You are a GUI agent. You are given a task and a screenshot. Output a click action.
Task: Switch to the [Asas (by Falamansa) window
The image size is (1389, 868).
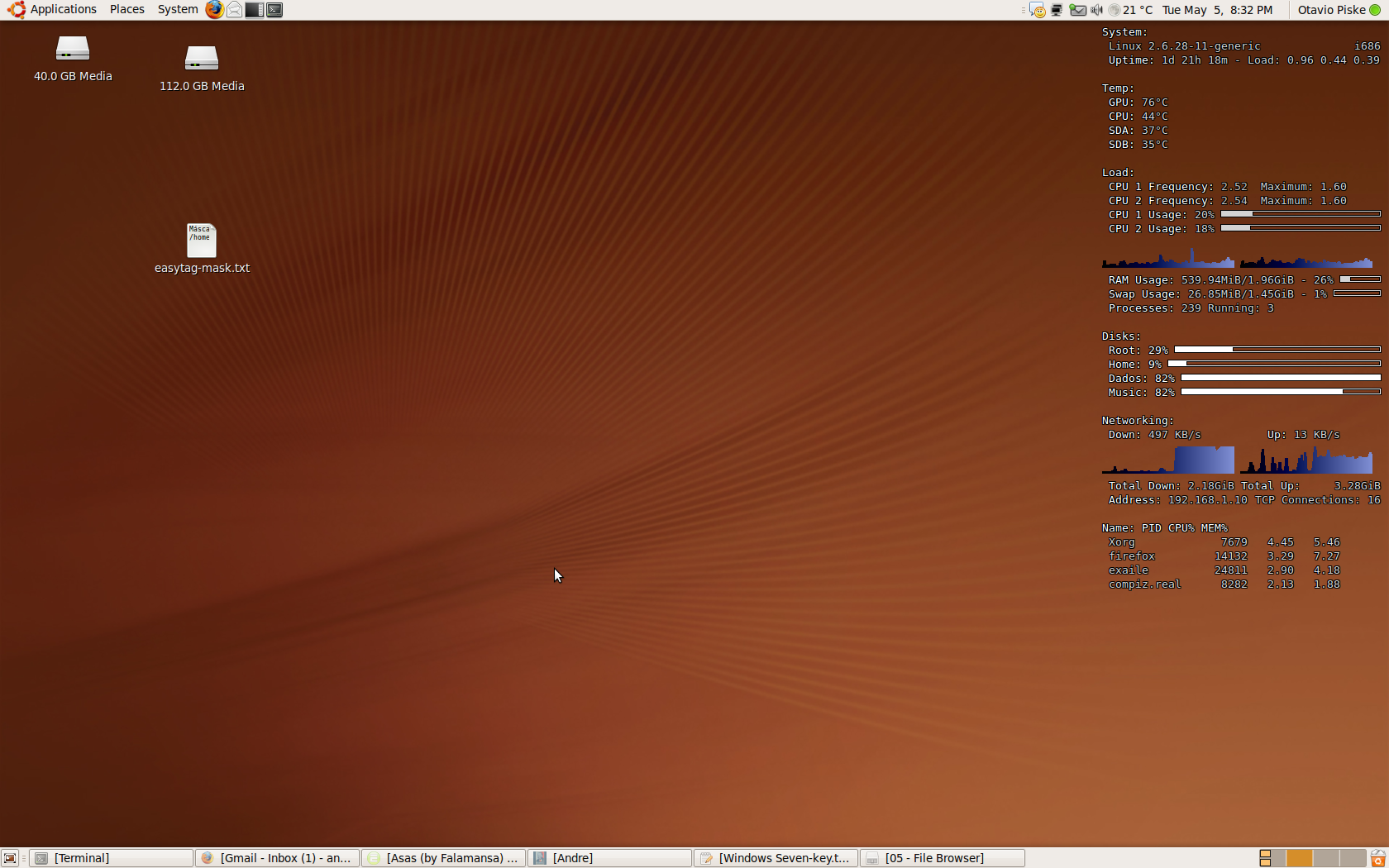tap(444, 858)
